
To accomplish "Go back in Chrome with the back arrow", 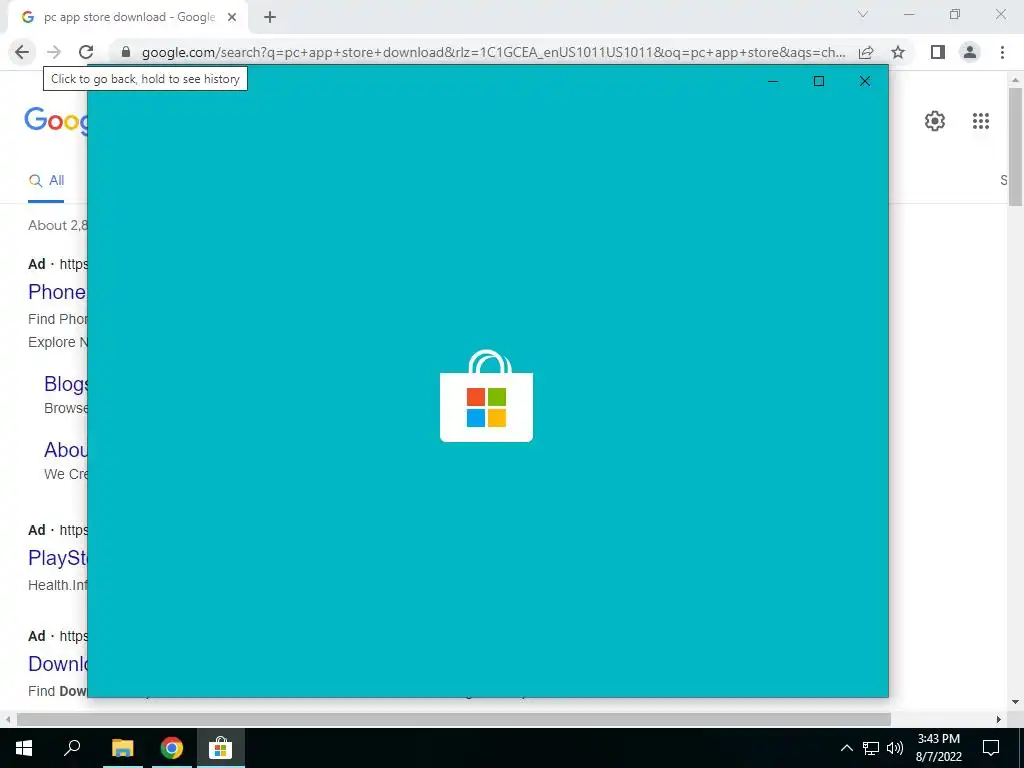I will click(22, 52).
